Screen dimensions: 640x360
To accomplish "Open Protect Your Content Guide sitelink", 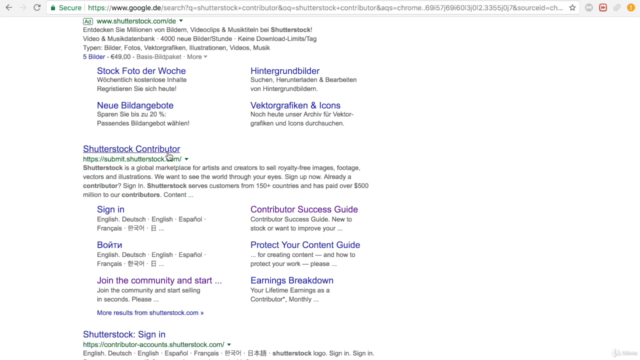I will [x=305, y=245].
